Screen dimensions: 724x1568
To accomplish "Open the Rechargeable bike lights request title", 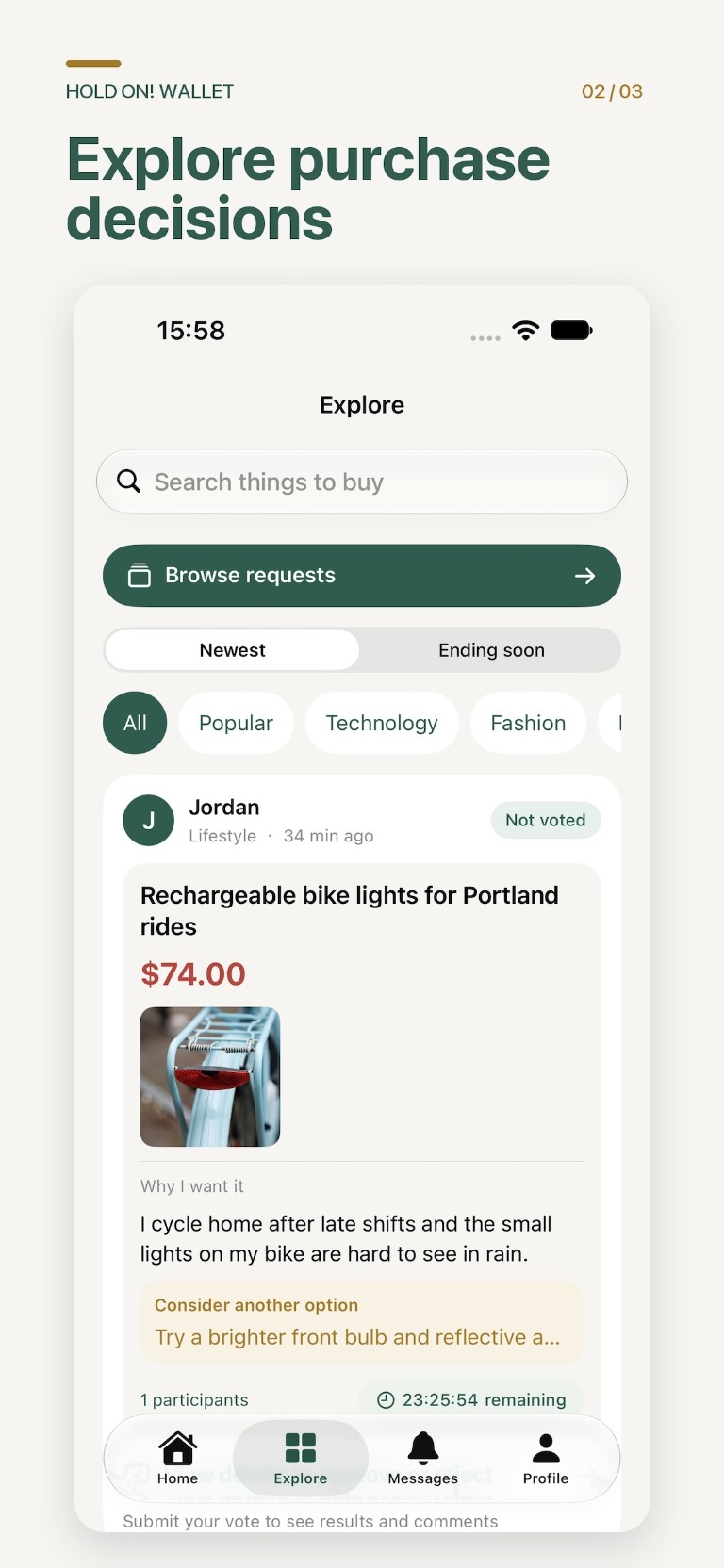I will (x=350, y=910).
